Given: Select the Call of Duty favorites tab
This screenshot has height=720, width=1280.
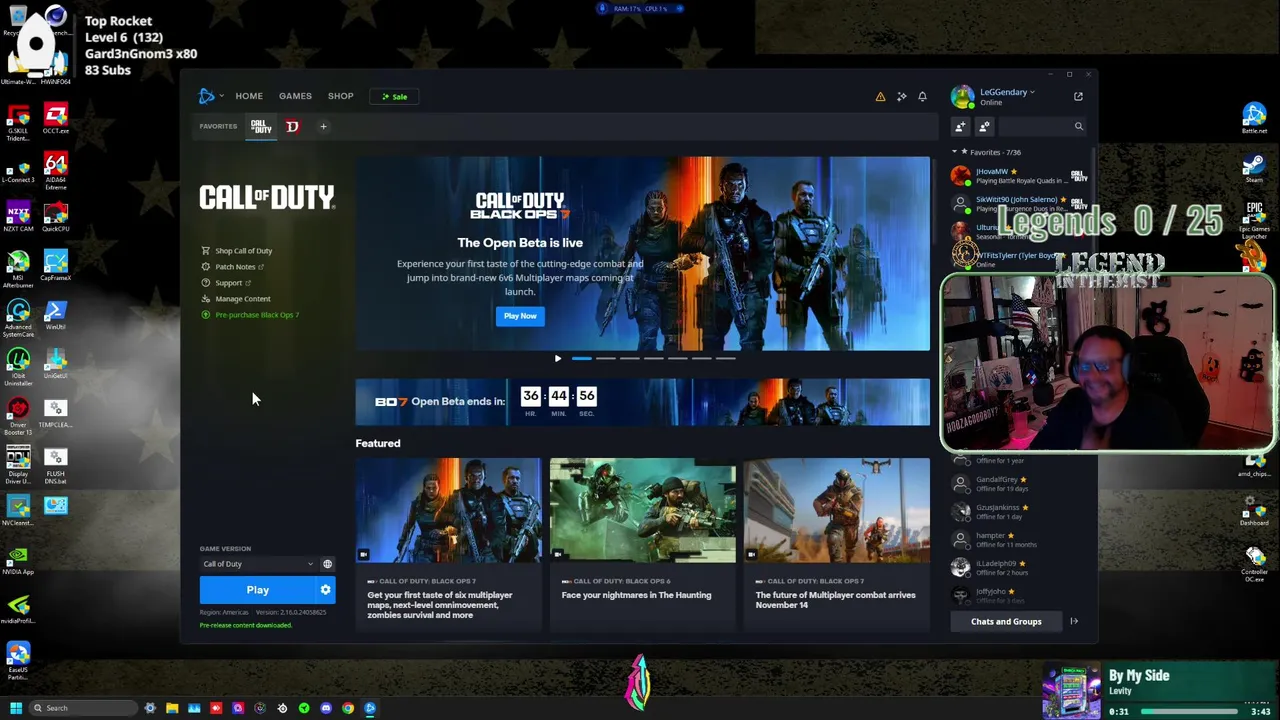Looking at the screenshot, I should [260, 126].
